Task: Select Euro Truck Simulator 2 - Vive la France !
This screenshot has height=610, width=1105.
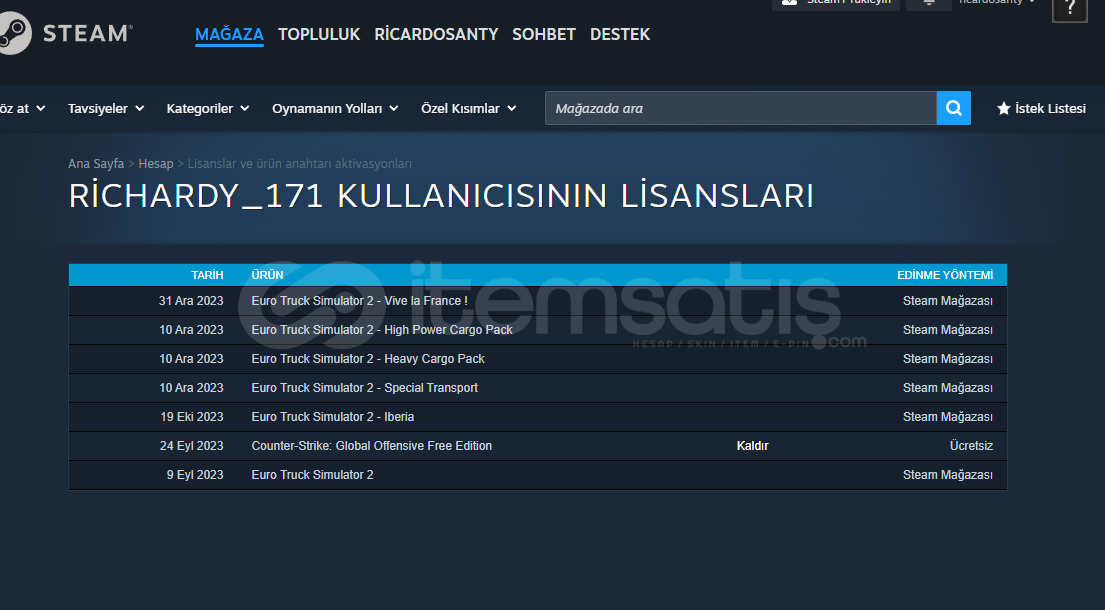Action: (359, 301)
